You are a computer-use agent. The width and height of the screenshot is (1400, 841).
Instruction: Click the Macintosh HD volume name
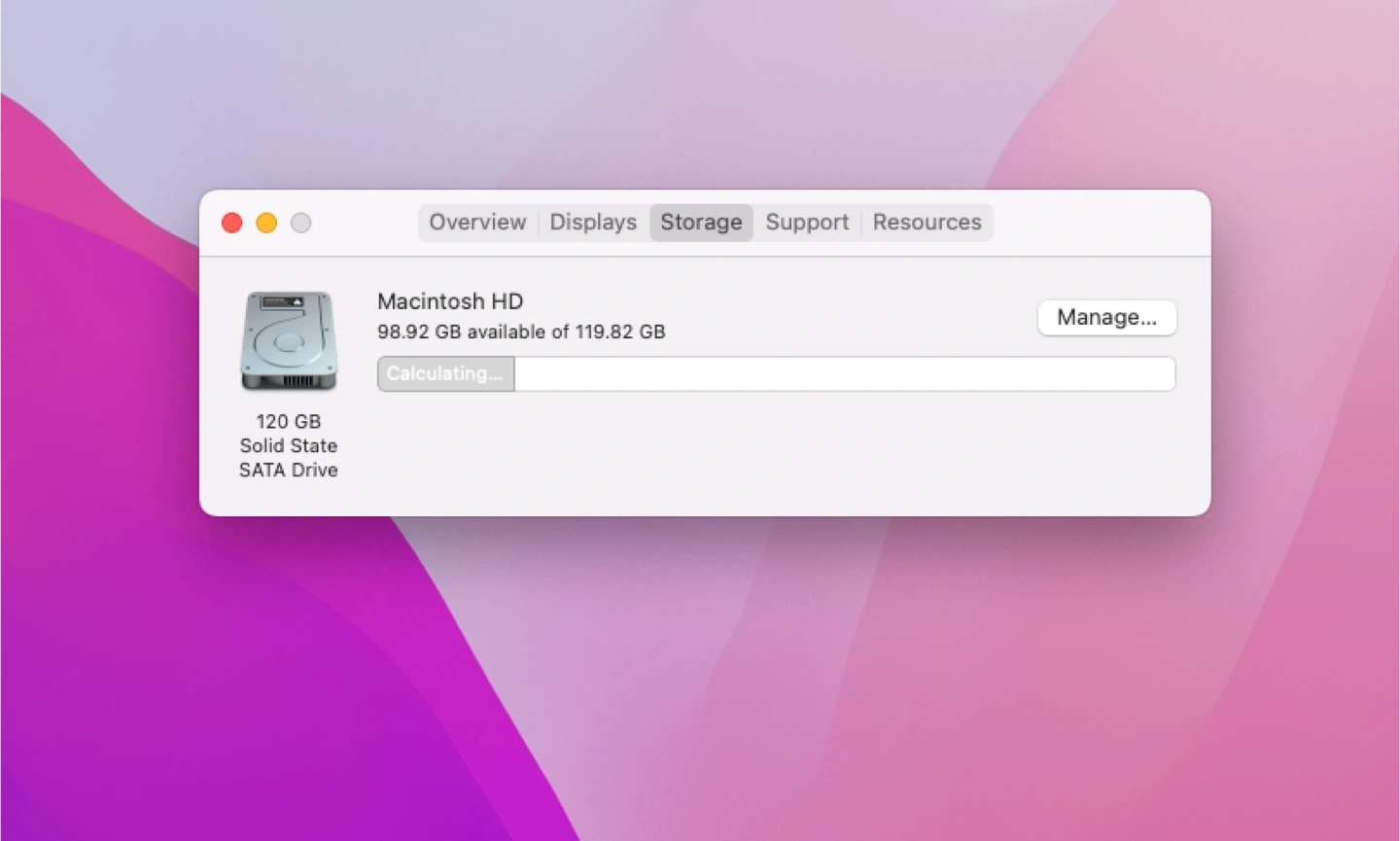click(450, 301)
